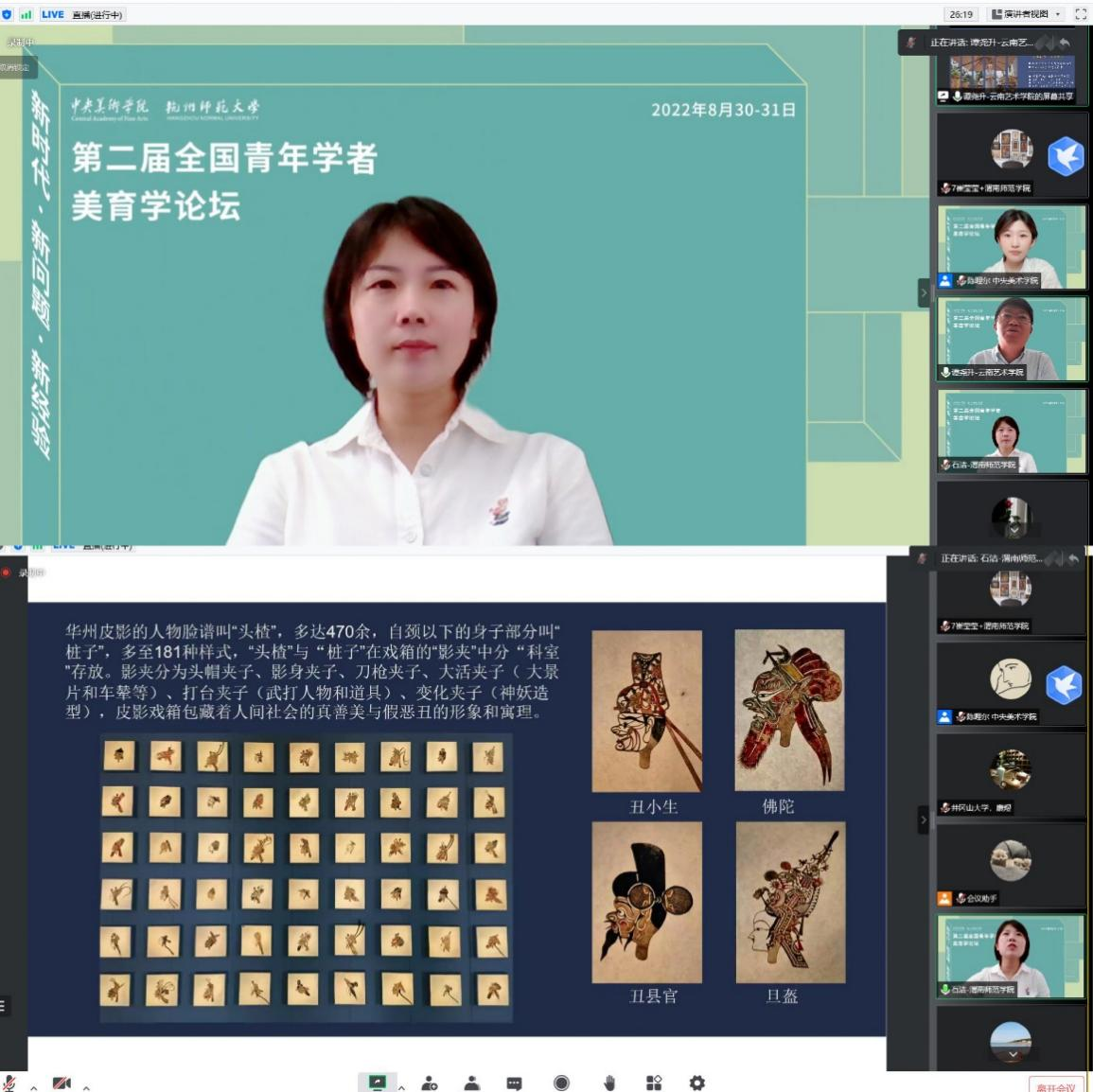This screenshot has height=1092, width=1093.
Task: Select lower window 石洁-渭南师范学院 speaking tile
Action: [x=1010, y=957]
